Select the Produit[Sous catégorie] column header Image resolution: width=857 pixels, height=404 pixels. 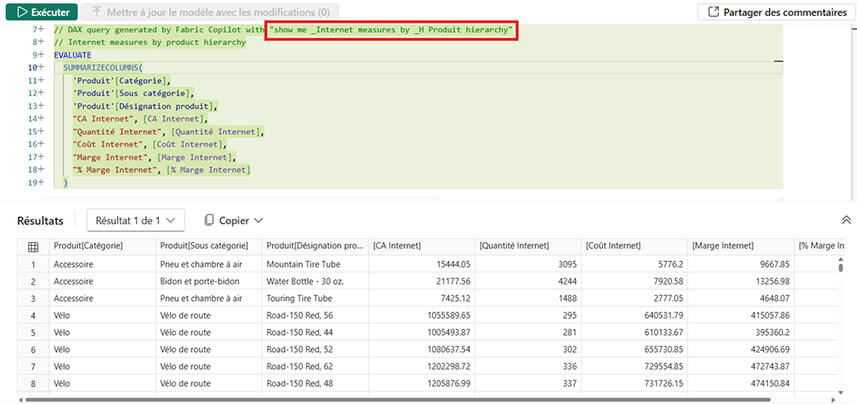[206, 246]
